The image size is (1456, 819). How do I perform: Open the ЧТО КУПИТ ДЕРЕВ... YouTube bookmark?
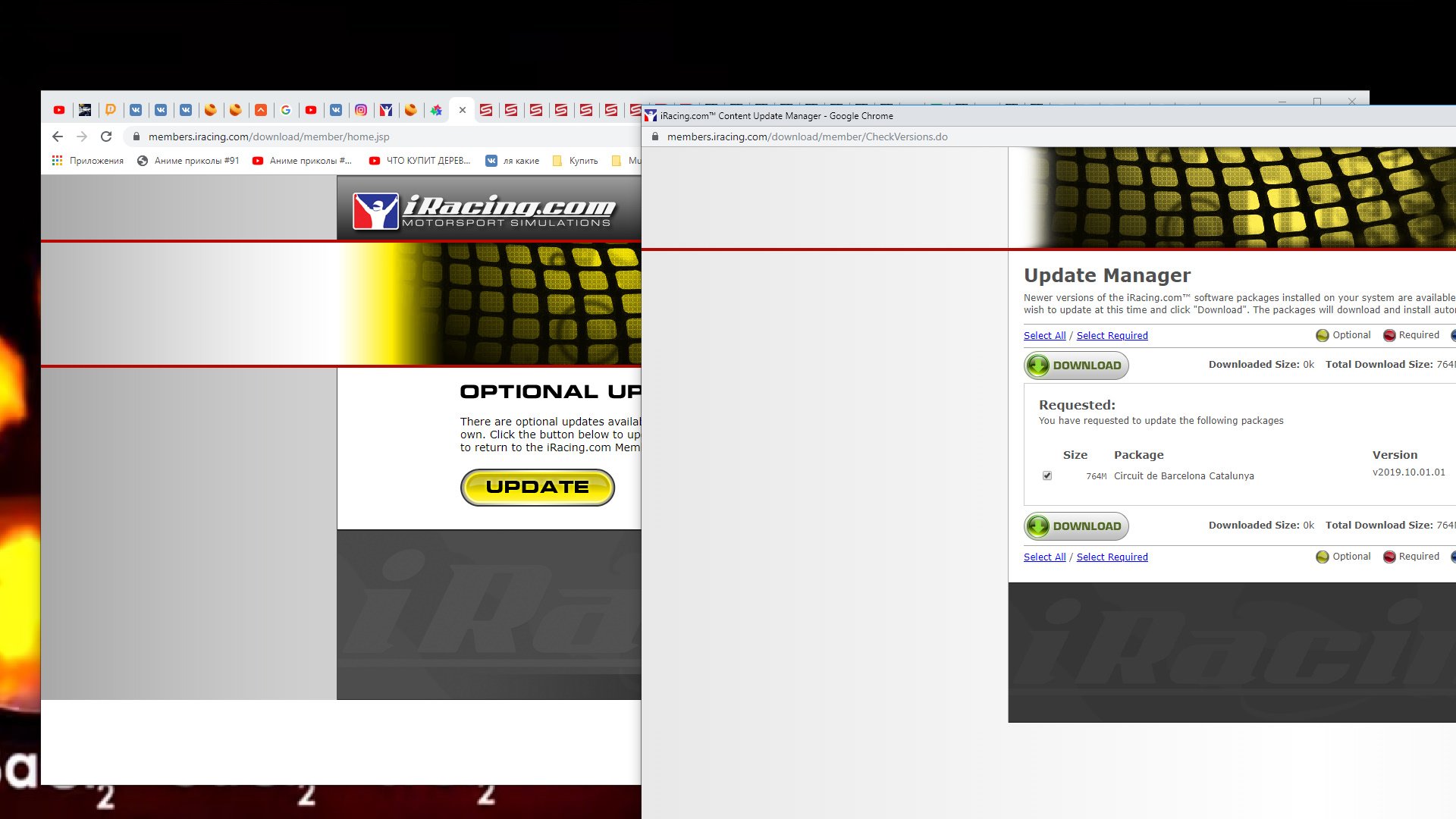coord(419,161)
